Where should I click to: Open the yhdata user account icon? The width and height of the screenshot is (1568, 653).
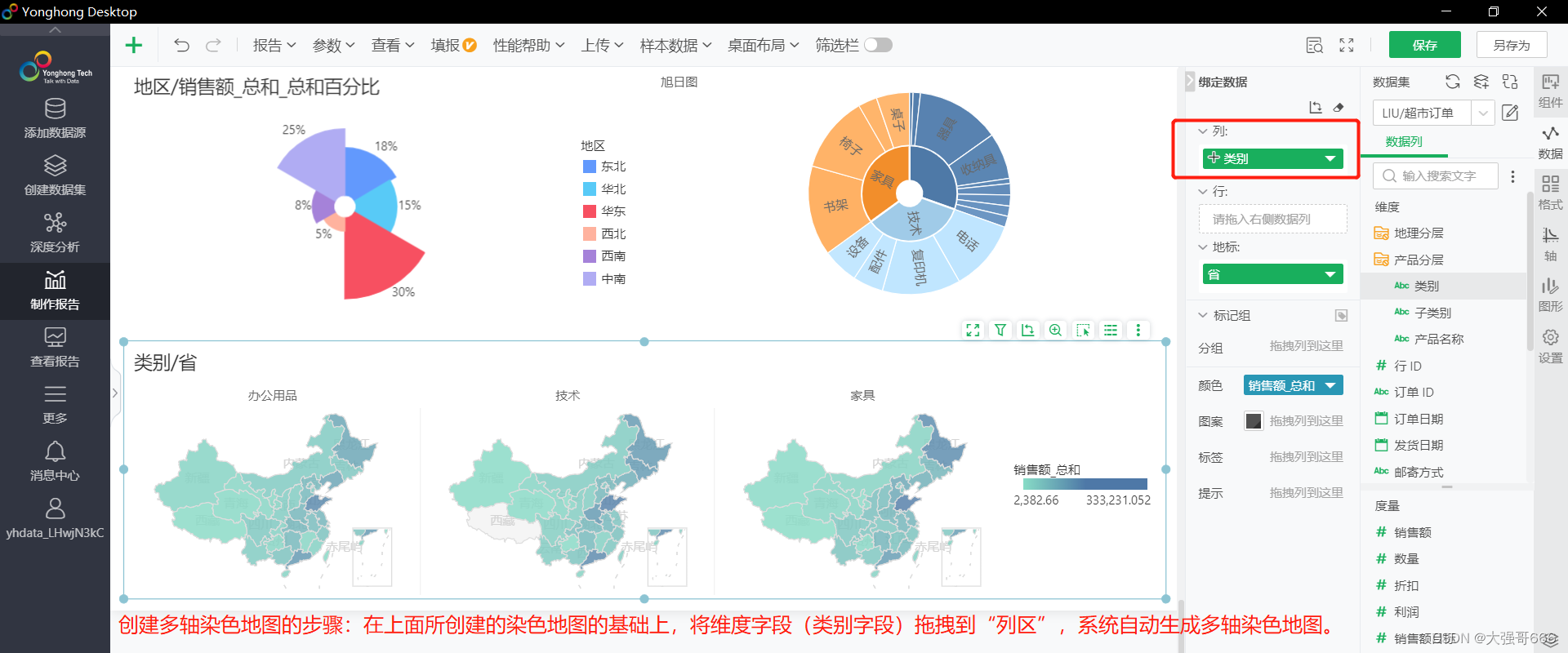click(x=55, y=509)
